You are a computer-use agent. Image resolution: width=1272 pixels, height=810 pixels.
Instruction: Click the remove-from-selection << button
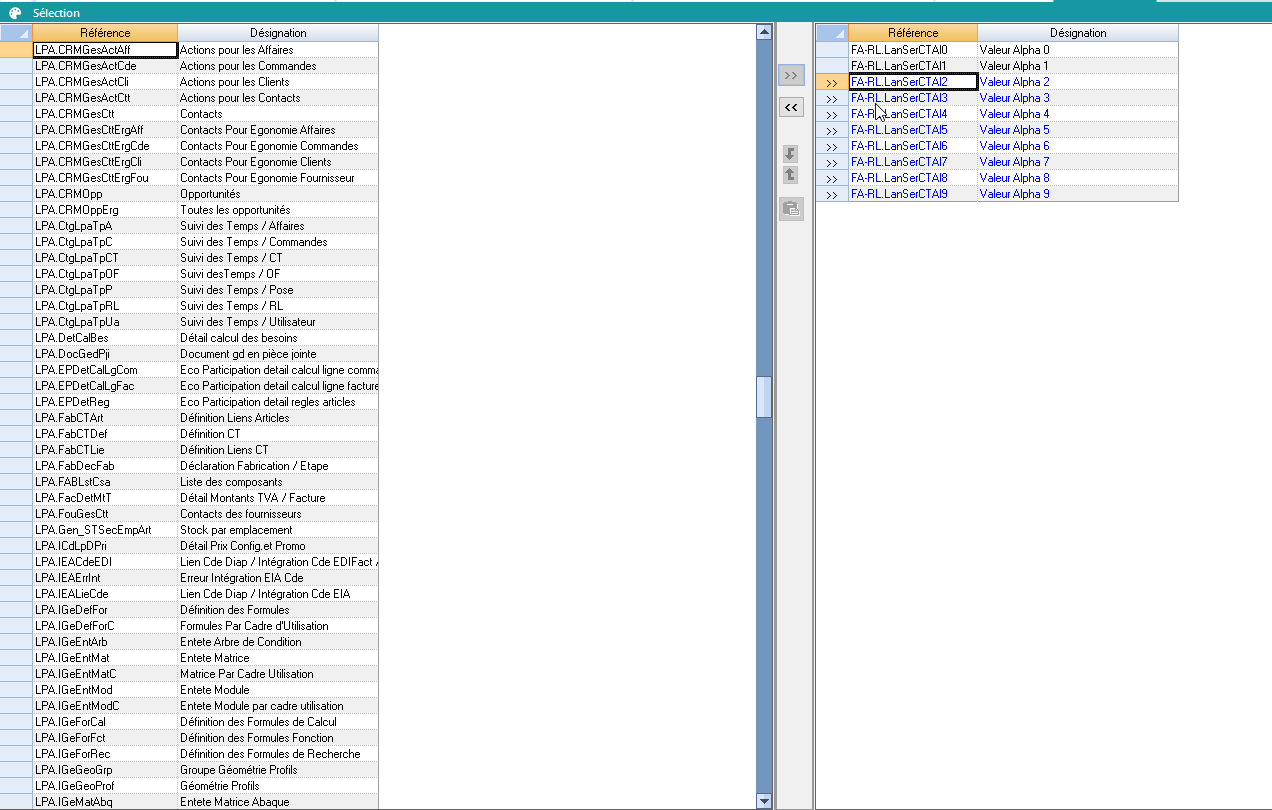(x=791, y=107)
